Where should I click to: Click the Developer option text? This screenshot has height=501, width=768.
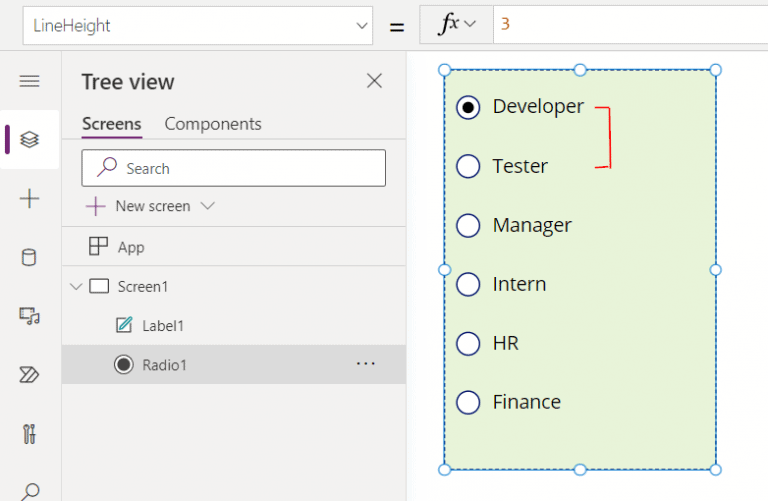click(x=538, y=107)
